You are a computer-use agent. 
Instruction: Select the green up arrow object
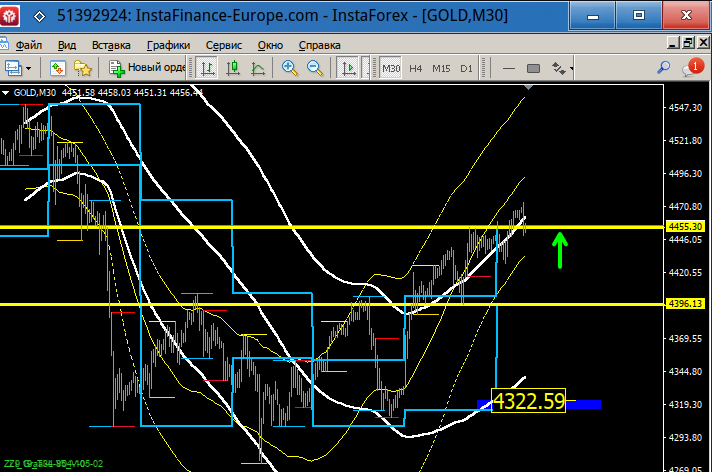coord(560,250)
